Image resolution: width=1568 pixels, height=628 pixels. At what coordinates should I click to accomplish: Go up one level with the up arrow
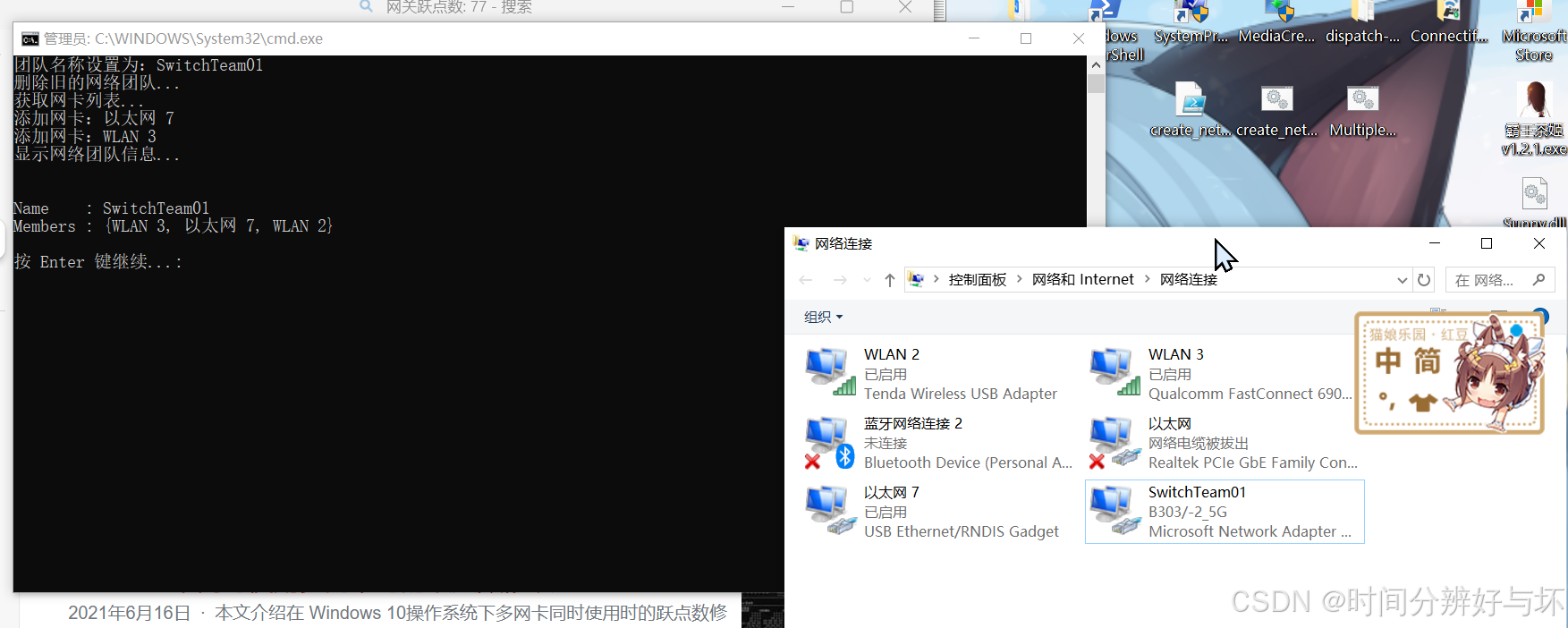tap(889, 280)
